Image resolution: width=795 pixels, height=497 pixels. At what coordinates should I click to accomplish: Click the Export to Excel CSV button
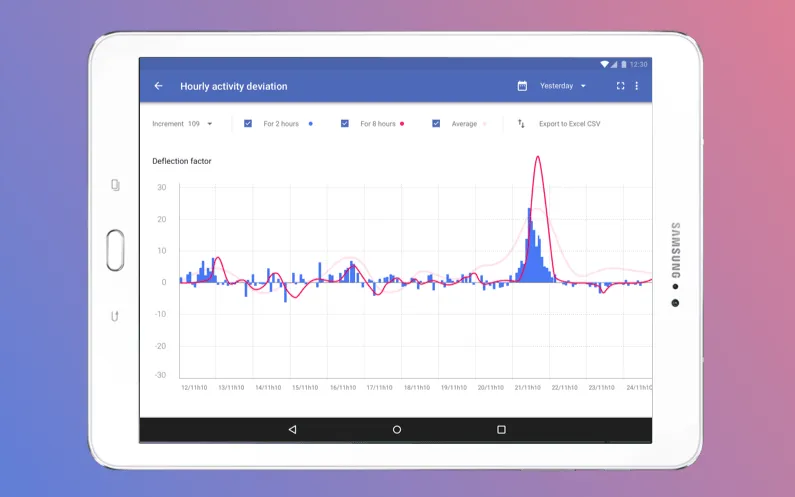tap(569, 124)
